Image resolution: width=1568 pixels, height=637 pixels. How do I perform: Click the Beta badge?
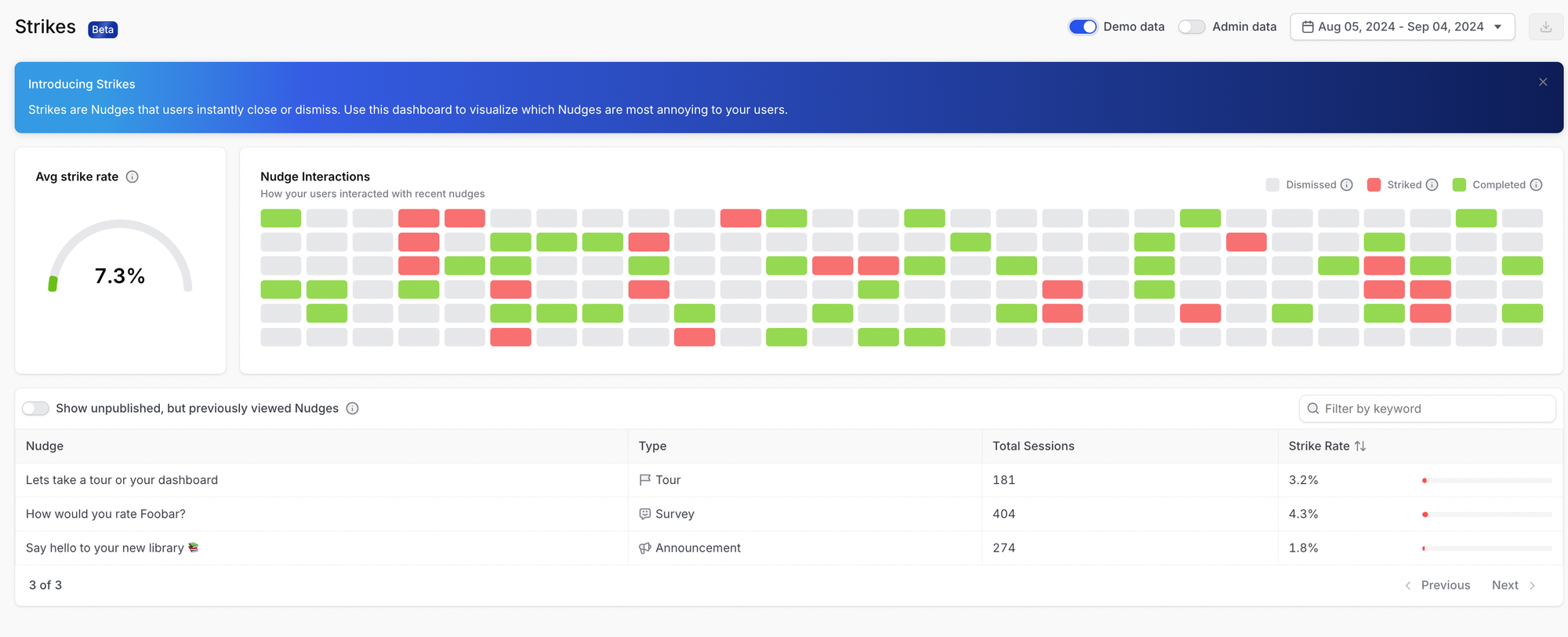pos(103,30)
